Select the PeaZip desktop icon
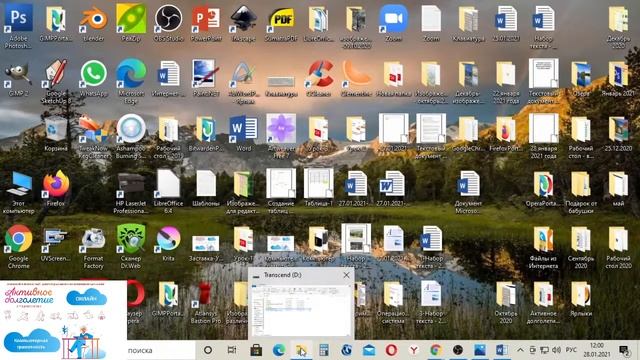 pyautogui.click(x=131, y=23)
